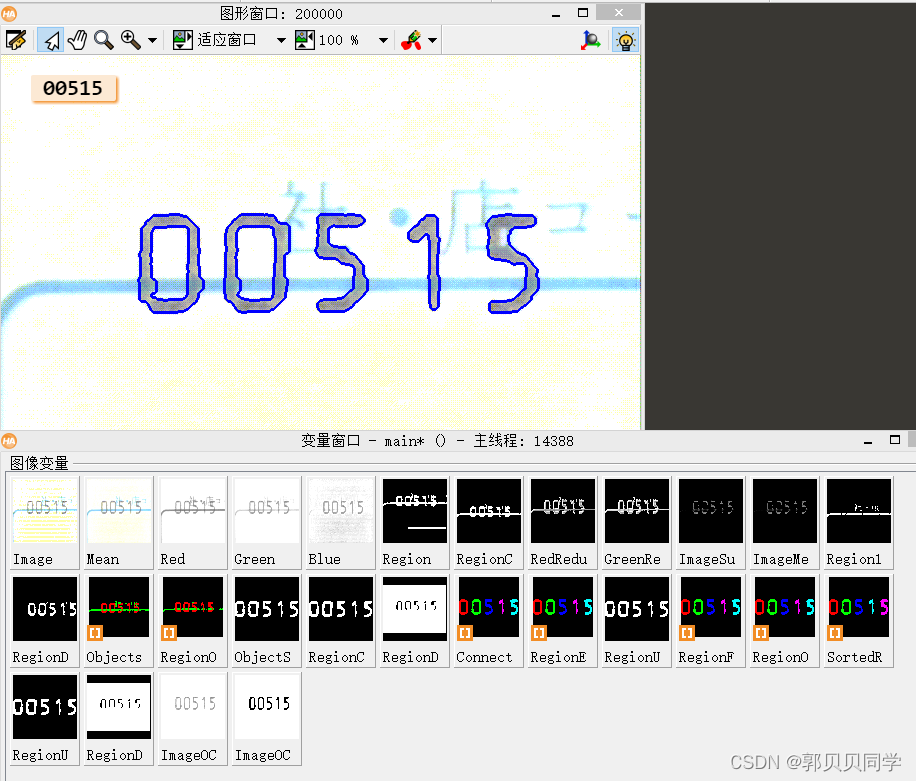Image resolution: width=916 pixels, height=781 pixels.
Task: Click the 3D pose axes icon
Action: coord(590,40)
